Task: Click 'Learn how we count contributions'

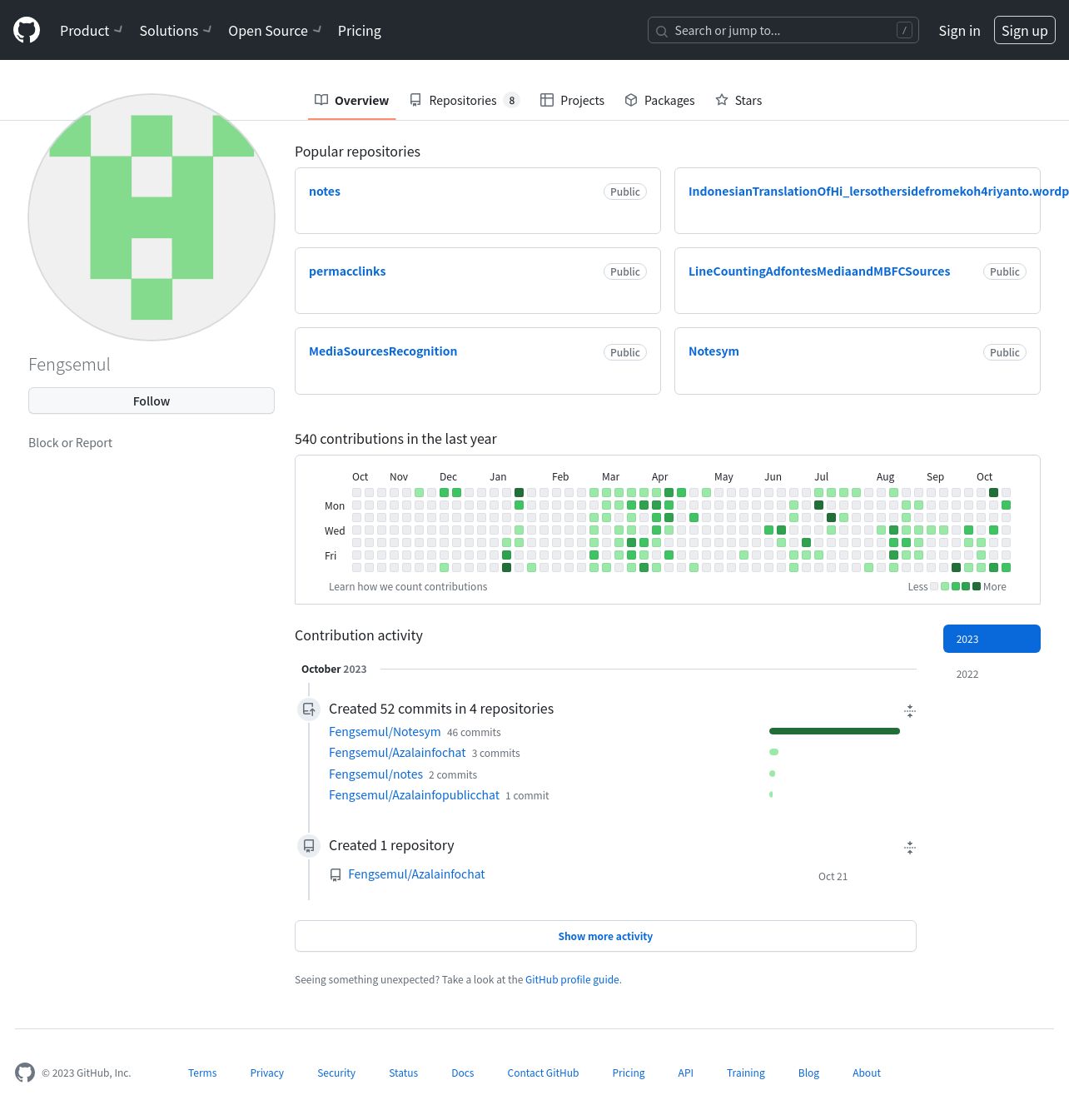Action: click(408, 587)
